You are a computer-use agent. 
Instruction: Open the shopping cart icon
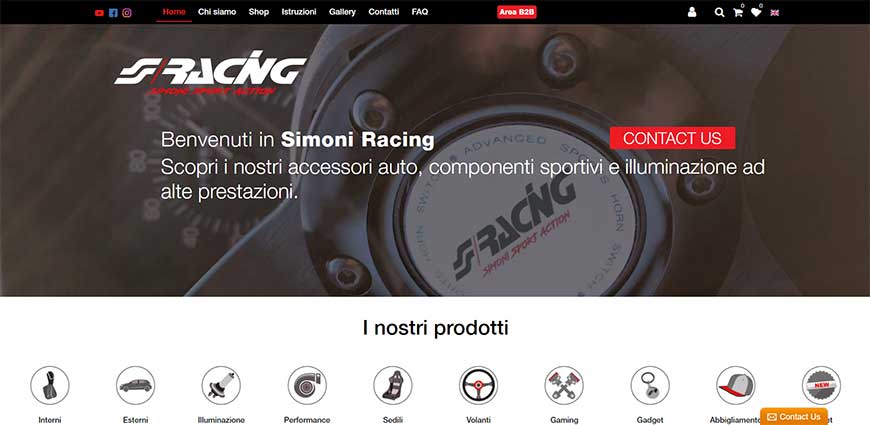pyautogui.click(x=738, y=12)
